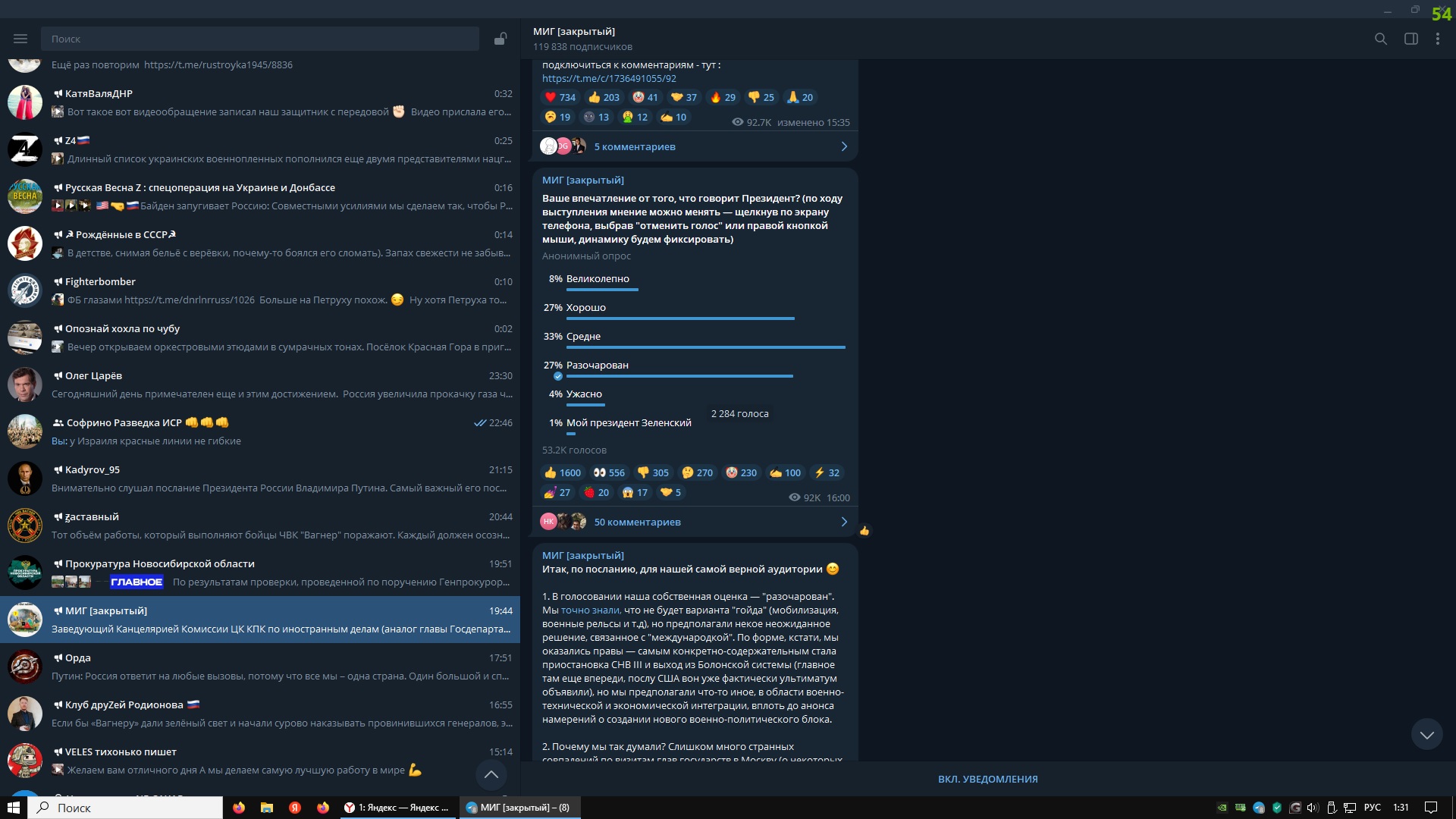Viewport: 1456px width, 819px height.
Task: Click lightning reaction showing 32
Action: click(x=827, y=472)
